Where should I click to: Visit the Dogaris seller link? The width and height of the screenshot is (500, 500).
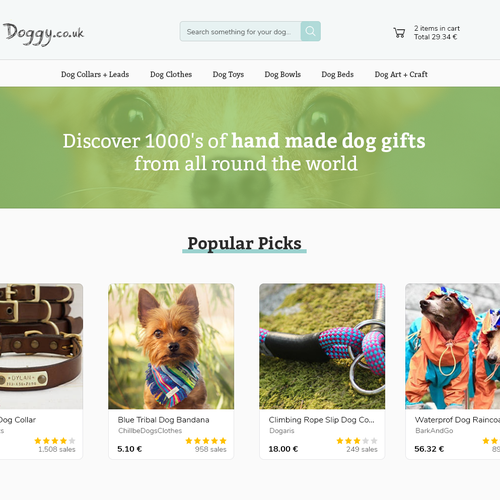tap(282, 431)
